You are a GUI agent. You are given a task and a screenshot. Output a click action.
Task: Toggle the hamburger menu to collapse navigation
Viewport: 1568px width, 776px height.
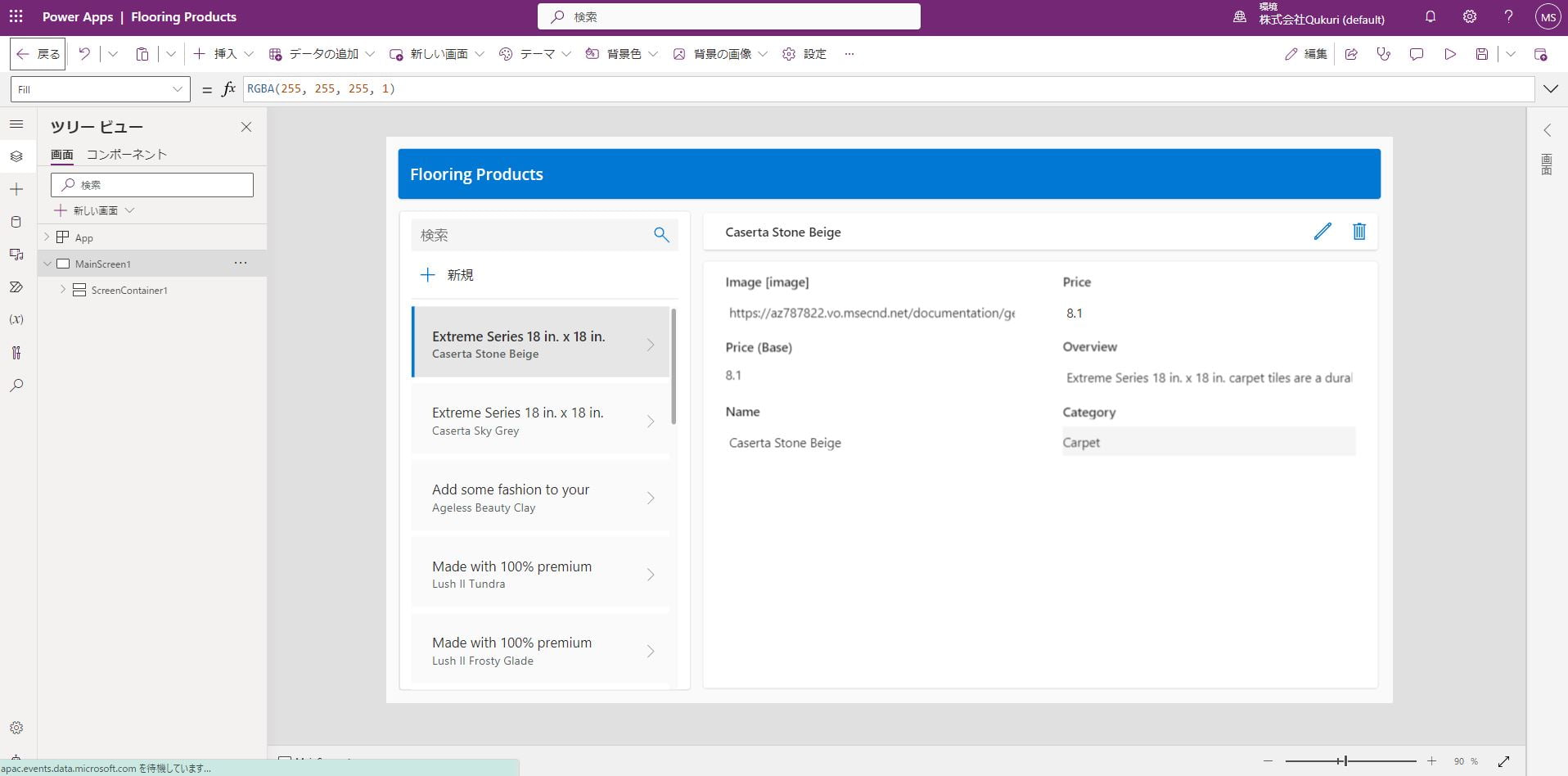(16, 124)
